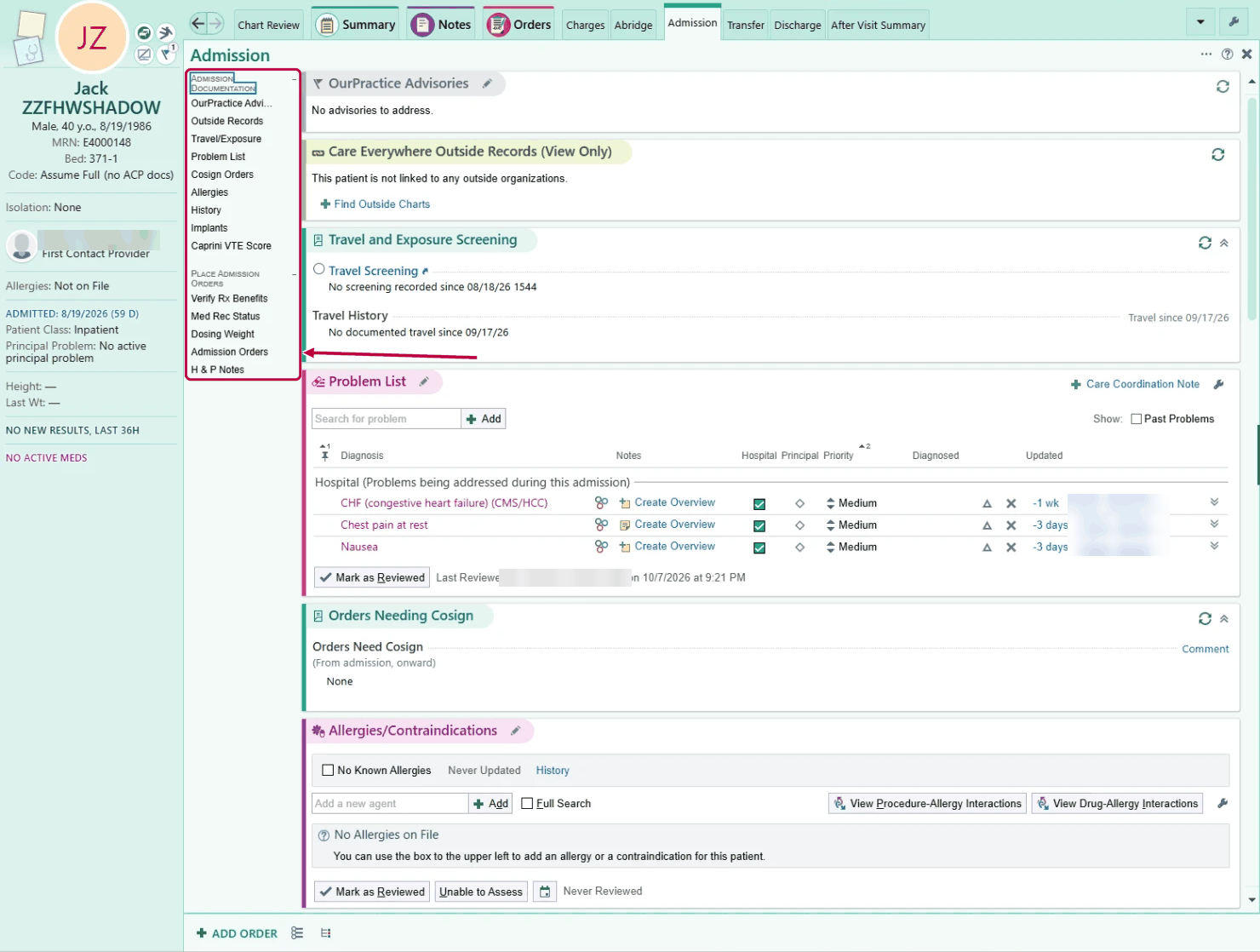Select the Travel Screening radio button
Viewport: 1260px width, 952px height.
coord(319,269)
